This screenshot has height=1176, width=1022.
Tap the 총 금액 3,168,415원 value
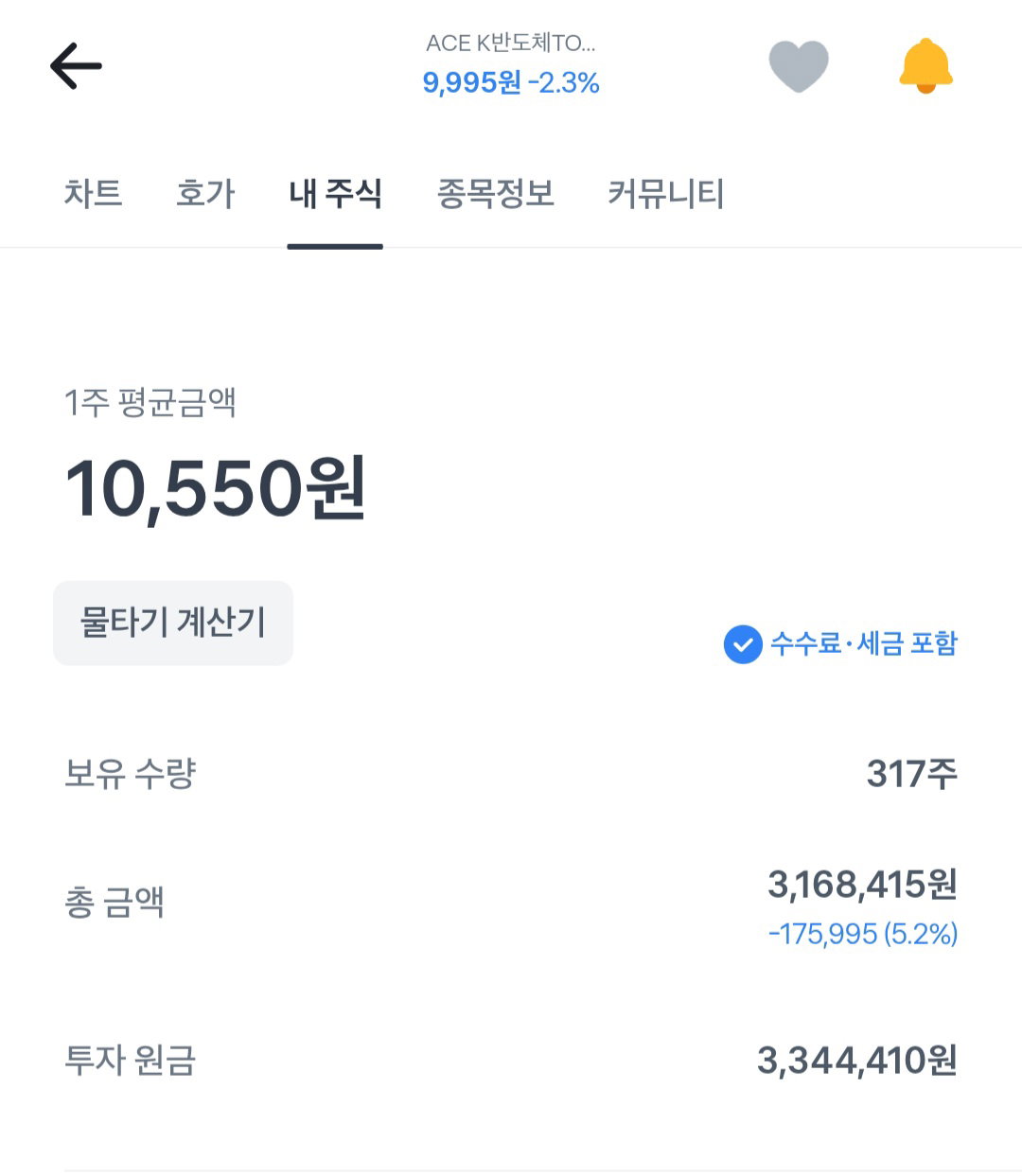coord(862,885)
